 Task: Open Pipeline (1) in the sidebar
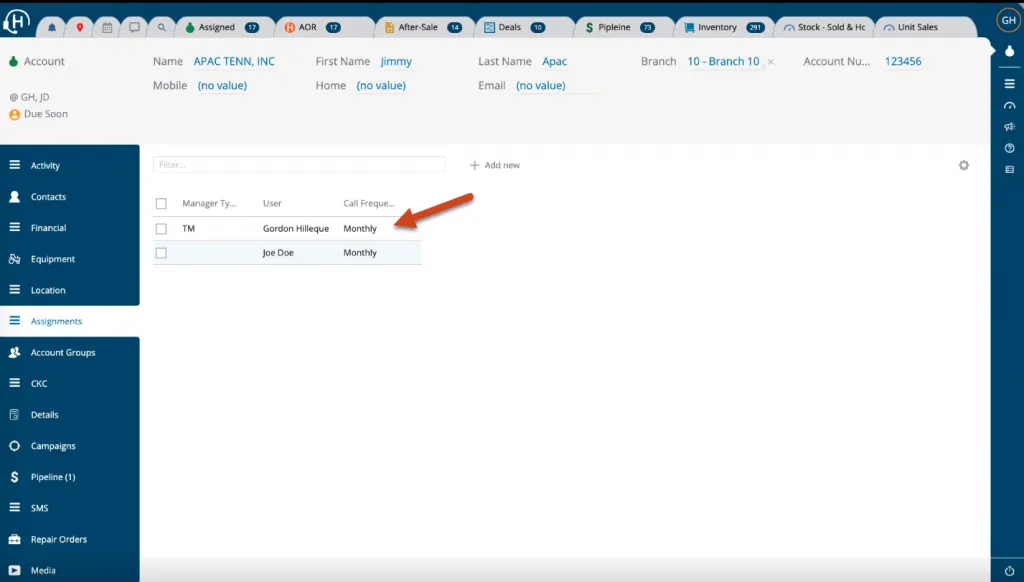click(69, 477)
